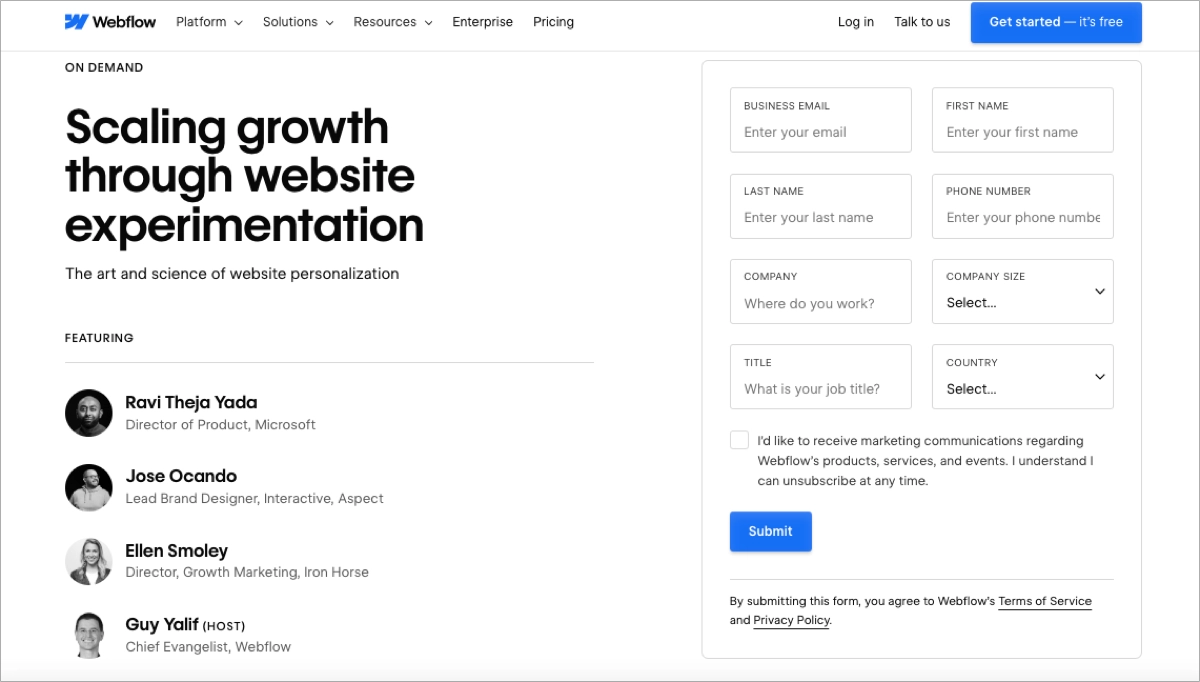This screenshot has width=1200, height=682.
Task: Open the Country dropdown chevron
Action: 1100,377
